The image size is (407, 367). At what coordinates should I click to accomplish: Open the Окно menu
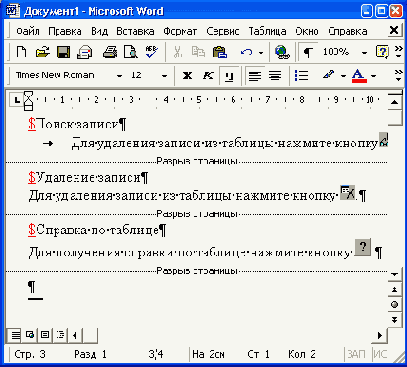coord(307,31)
